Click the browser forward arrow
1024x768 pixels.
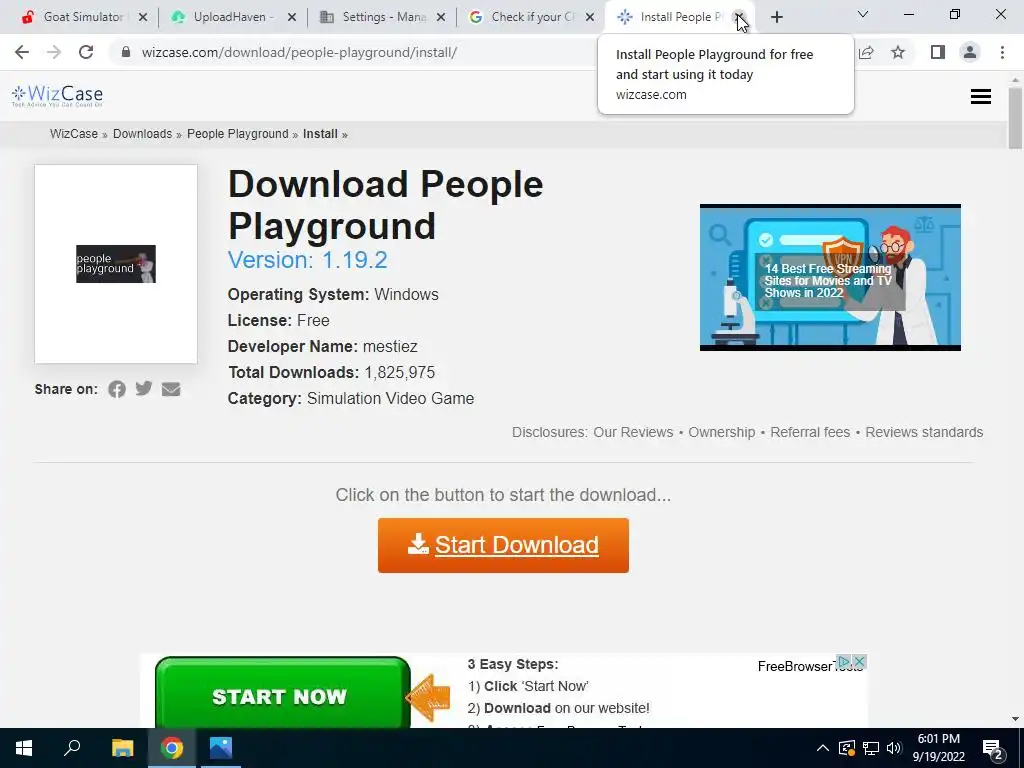tap(54, 52)
